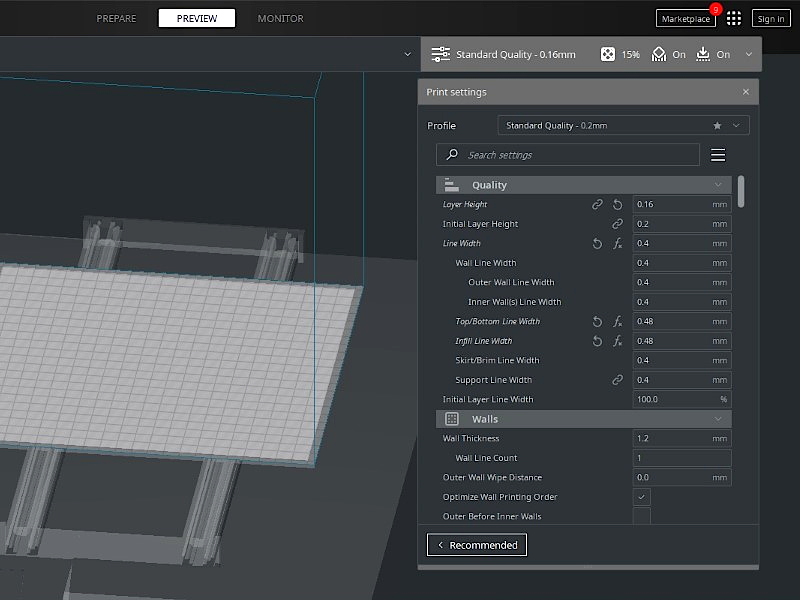Screen dimensions: 800x600
Task: Click the Infill Line Width fx icon
Action: coord(617,341)
